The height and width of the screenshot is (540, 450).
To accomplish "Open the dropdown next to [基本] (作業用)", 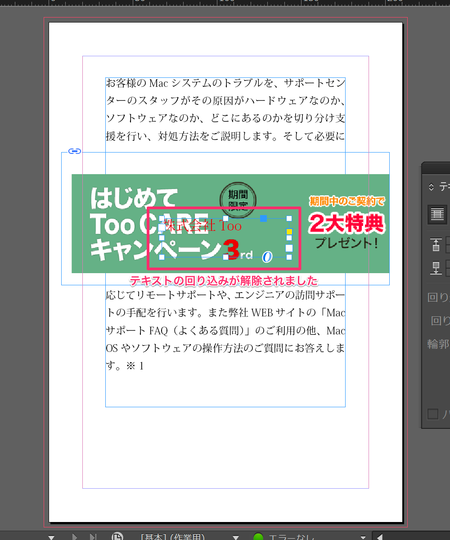I will tap(236, 537).
